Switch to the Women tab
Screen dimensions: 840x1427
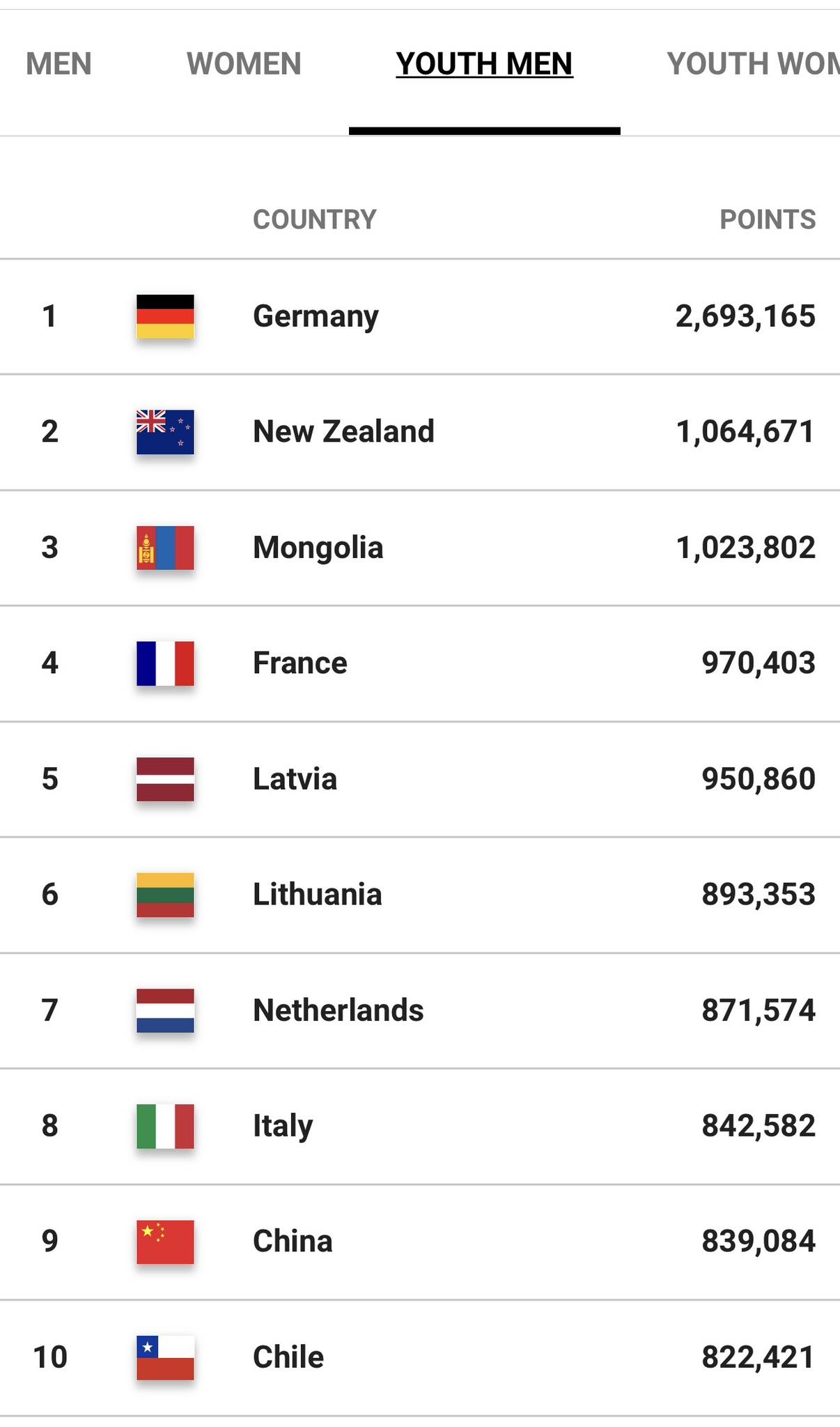tap(244, 64)
